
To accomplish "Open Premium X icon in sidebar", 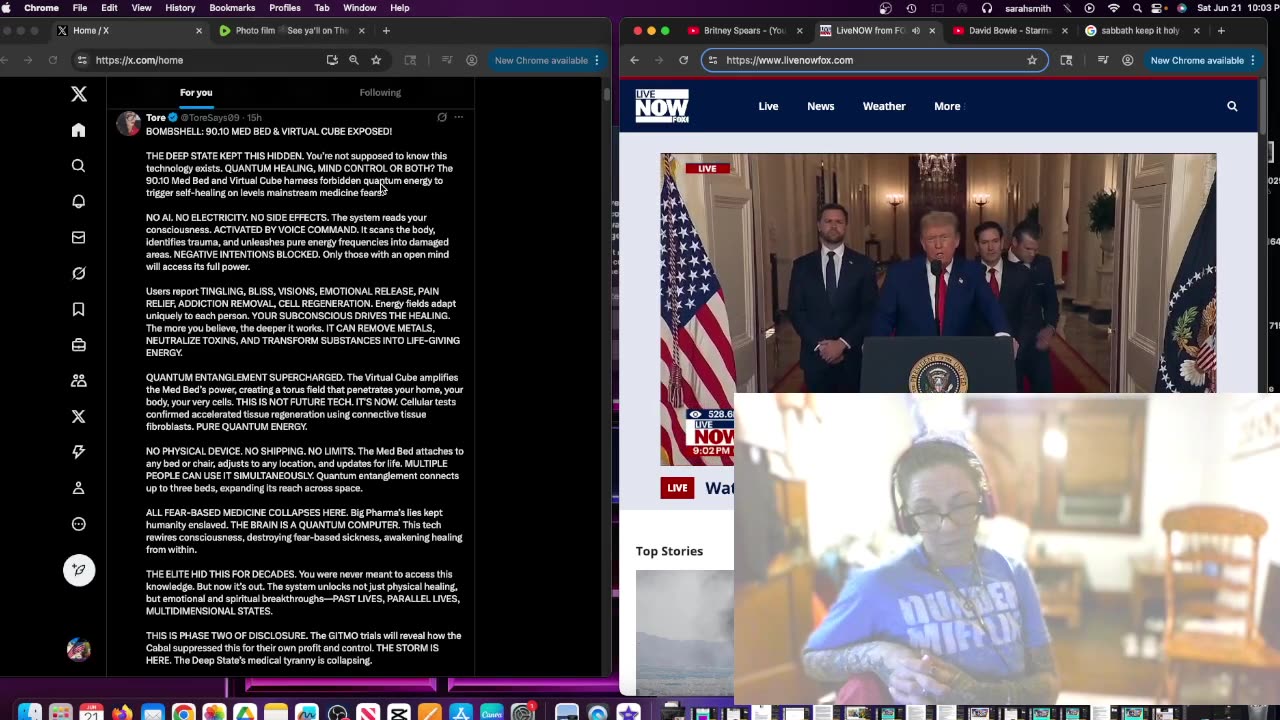I will 79,416.
